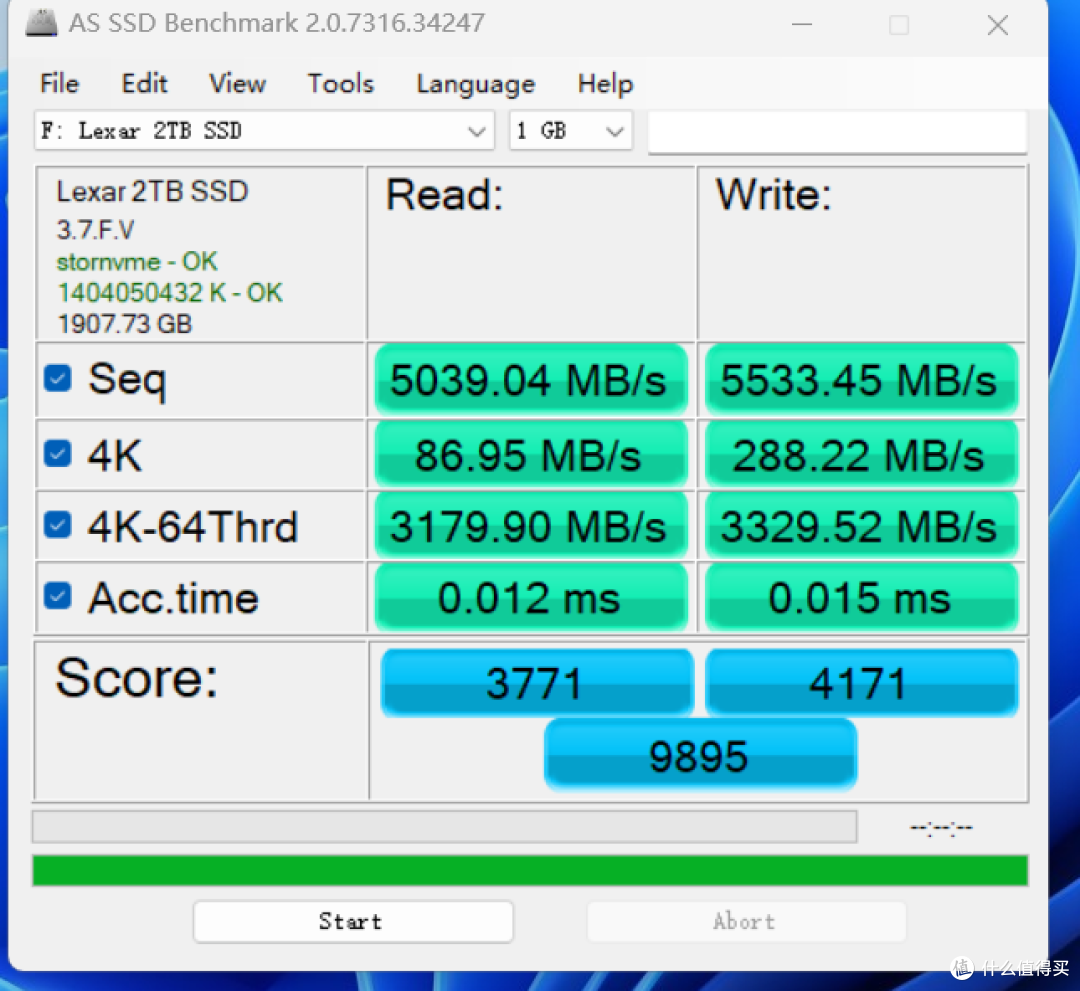This screenshot has width=1080, height=991.
Task: Open the Language menu
Action: pos(475,84)
